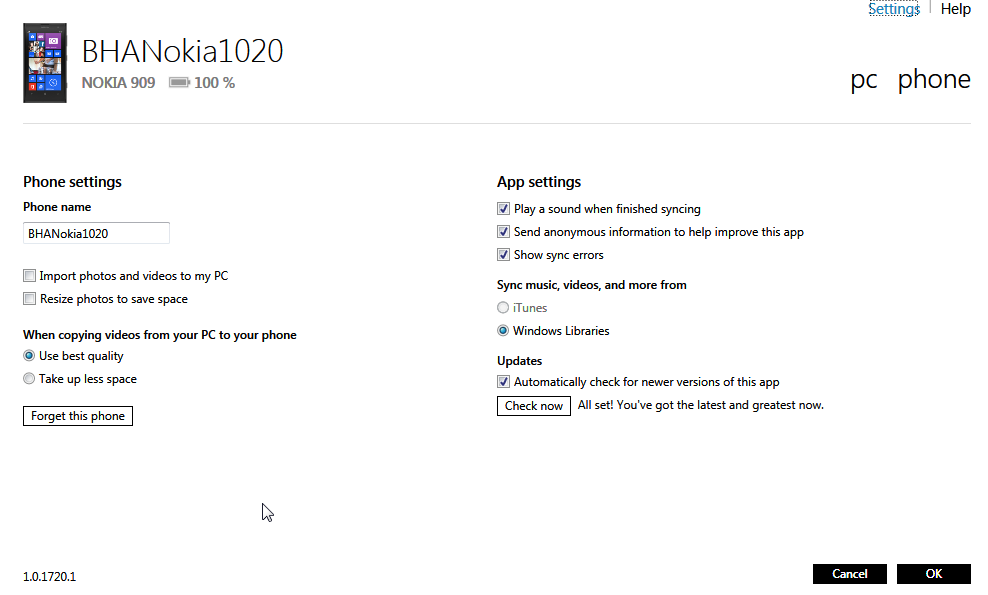The height and width of the screenshot is (595, 988).
Task: Open the Help link
Action: (955, 9)
